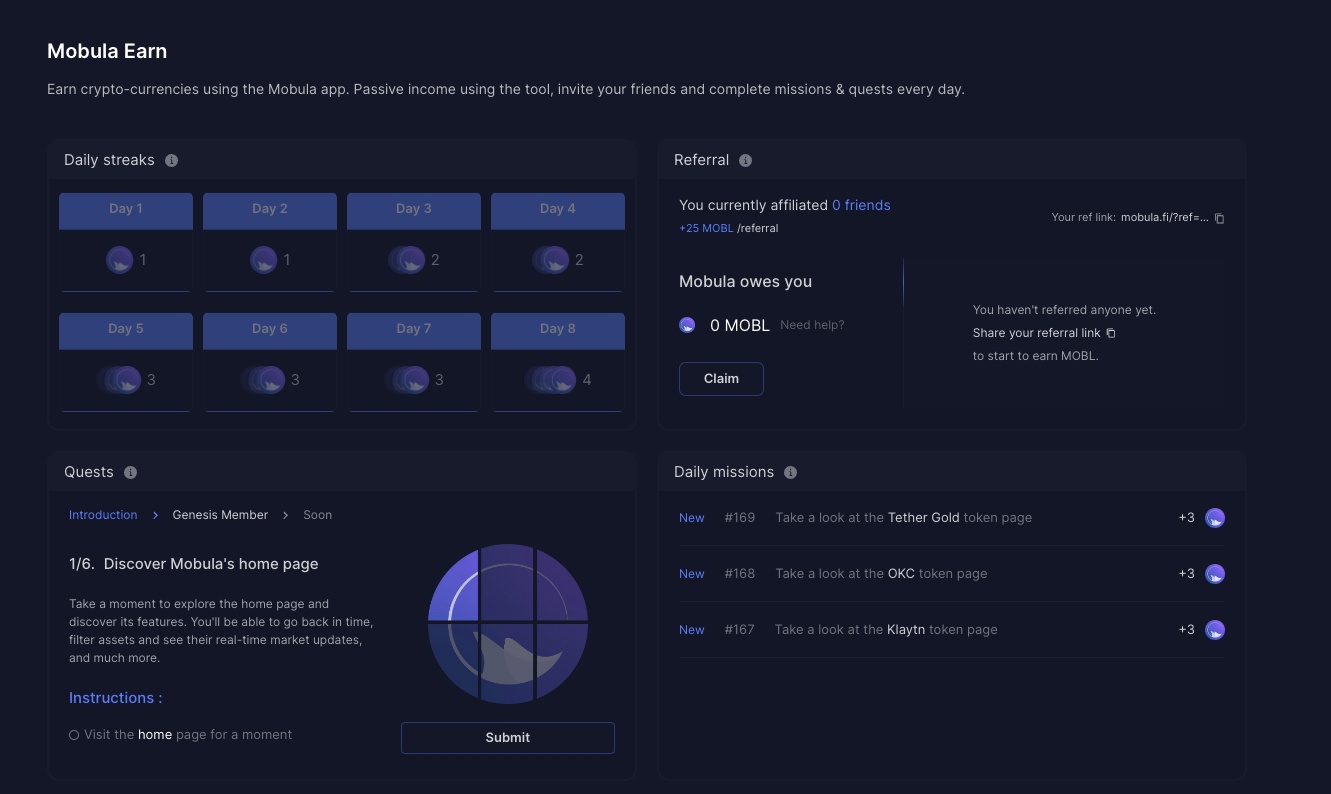Screen dimensions: 1331x794
Task: Open the OKC token page link
Action: pyautogui.click(x=901, y=574)
